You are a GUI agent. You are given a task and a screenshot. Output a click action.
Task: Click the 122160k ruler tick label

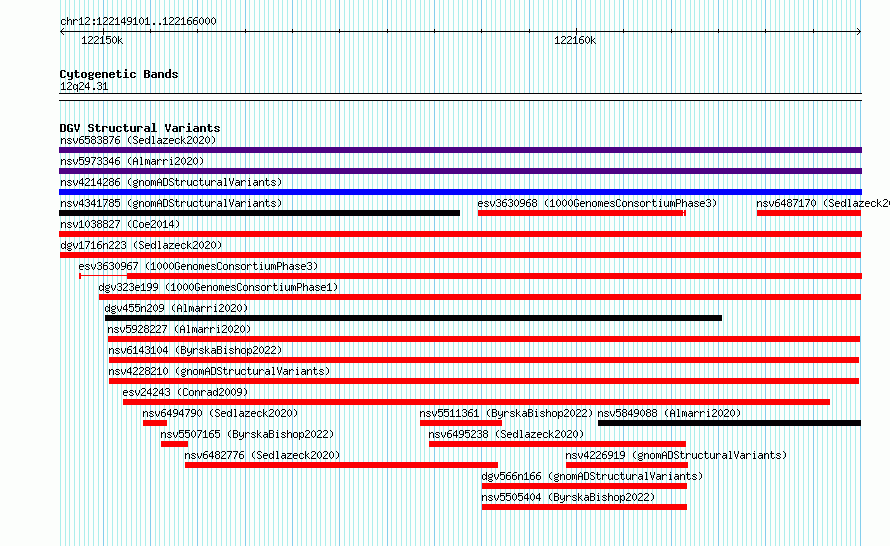(575, 40)
